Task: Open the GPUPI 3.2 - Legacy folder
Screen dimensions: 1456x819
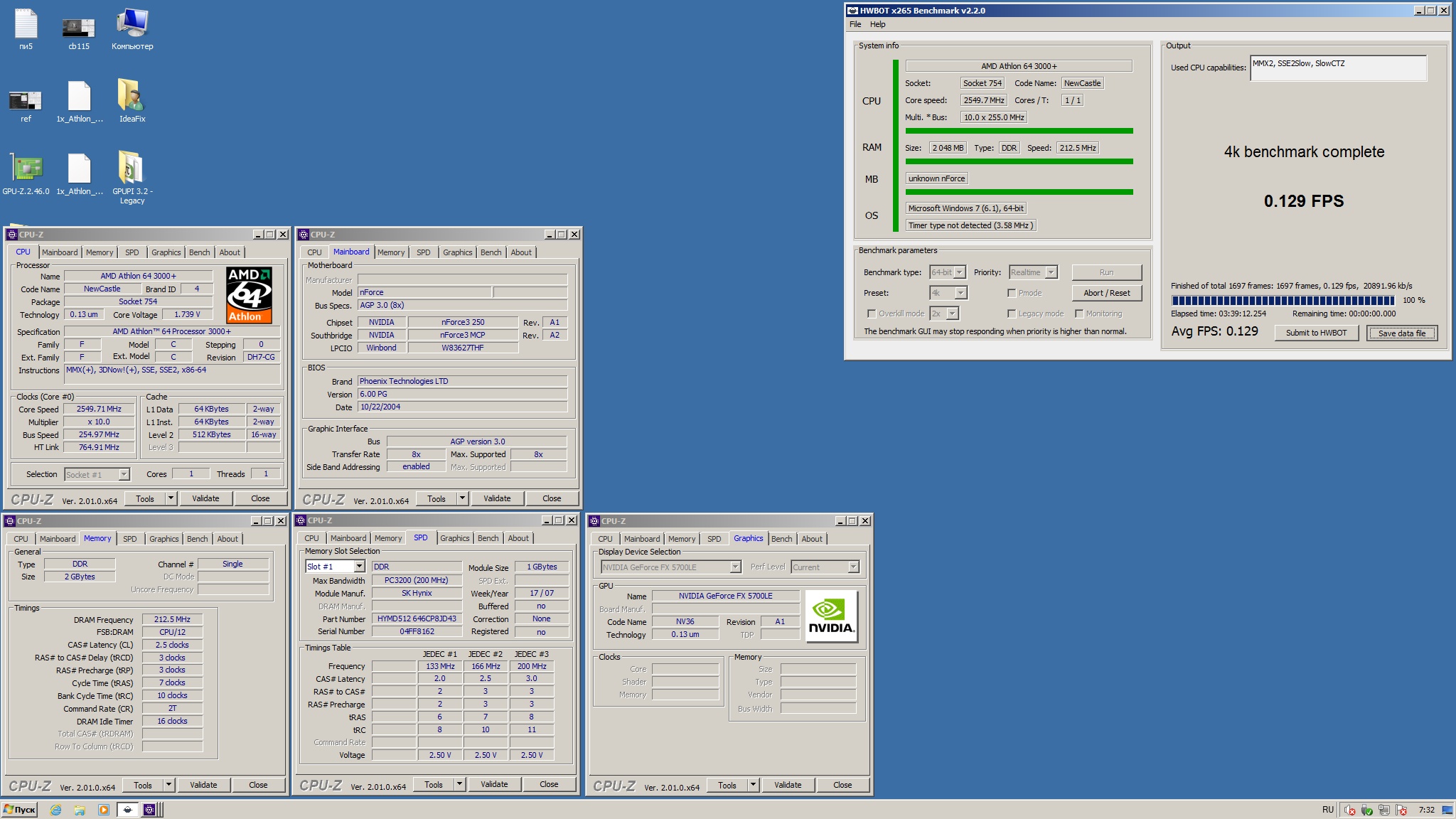Action: click(x=132, y=178)
